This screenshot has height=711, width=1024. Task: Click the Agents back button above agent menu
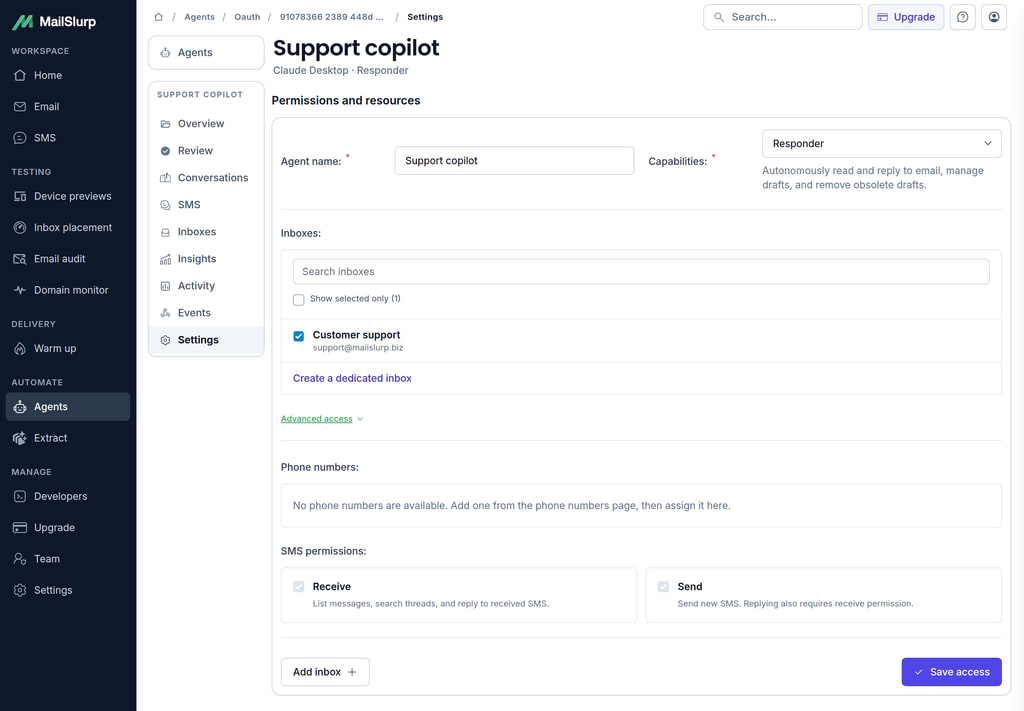point(206,52)
